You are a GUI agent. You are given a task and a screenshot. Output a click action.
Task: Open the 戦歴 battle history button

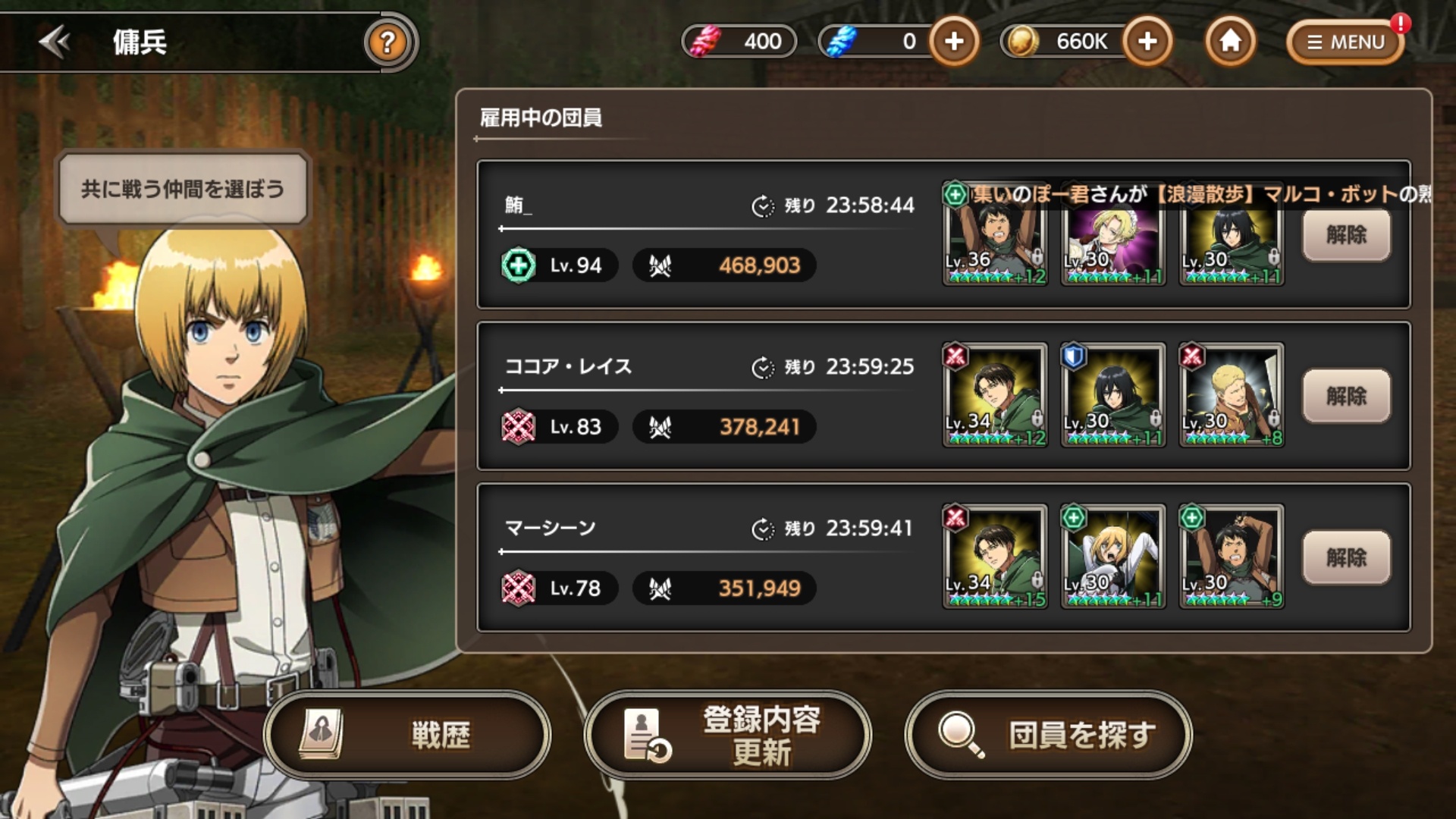(x=407, y=735)
